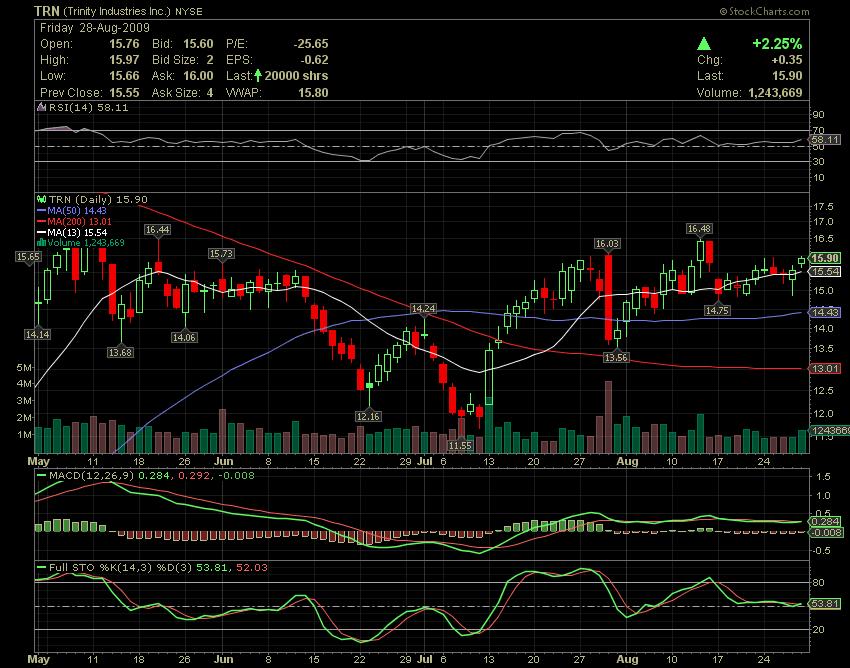Image resolution: width=850 pixels, height=668 pixels.
Task: Click the +2.25% change percentage
Action: click(777, 44)
